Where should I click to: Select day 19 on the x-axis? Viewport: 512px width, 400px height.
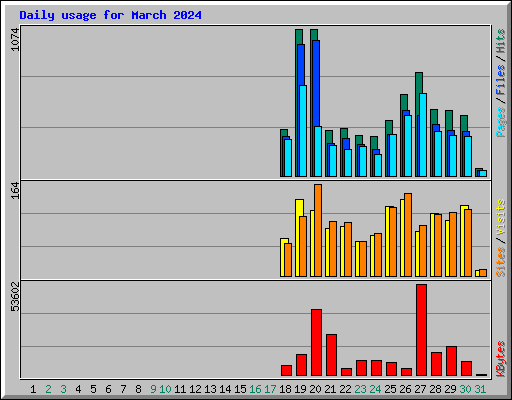(x=300, y=389)
